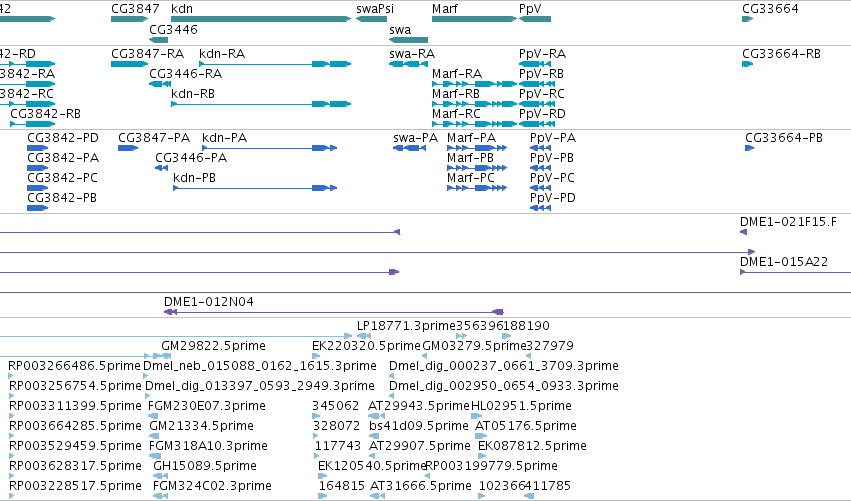This screenshot has height=501, width=851.
Task: Select the Marf-PB protein label
Action: pos(470,158)
